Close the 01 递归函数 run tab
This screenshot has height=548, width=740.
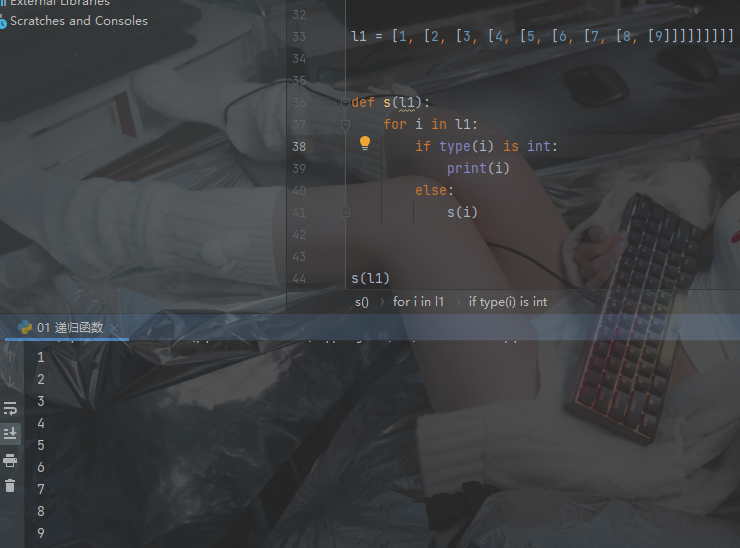click(x=114, y=328)
